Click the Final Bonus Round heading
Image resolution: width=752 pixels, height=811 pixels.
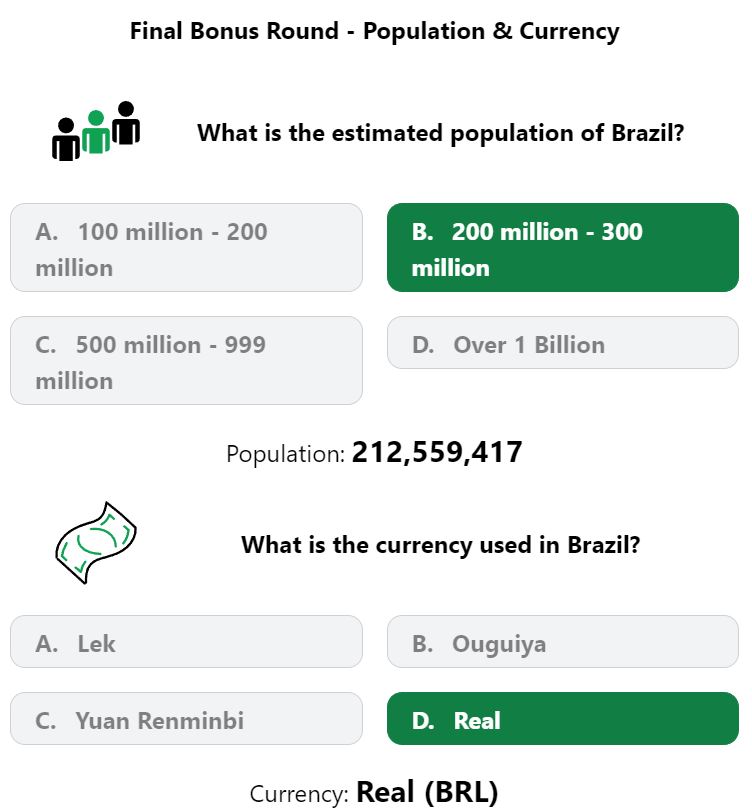[x=375, y=31]
